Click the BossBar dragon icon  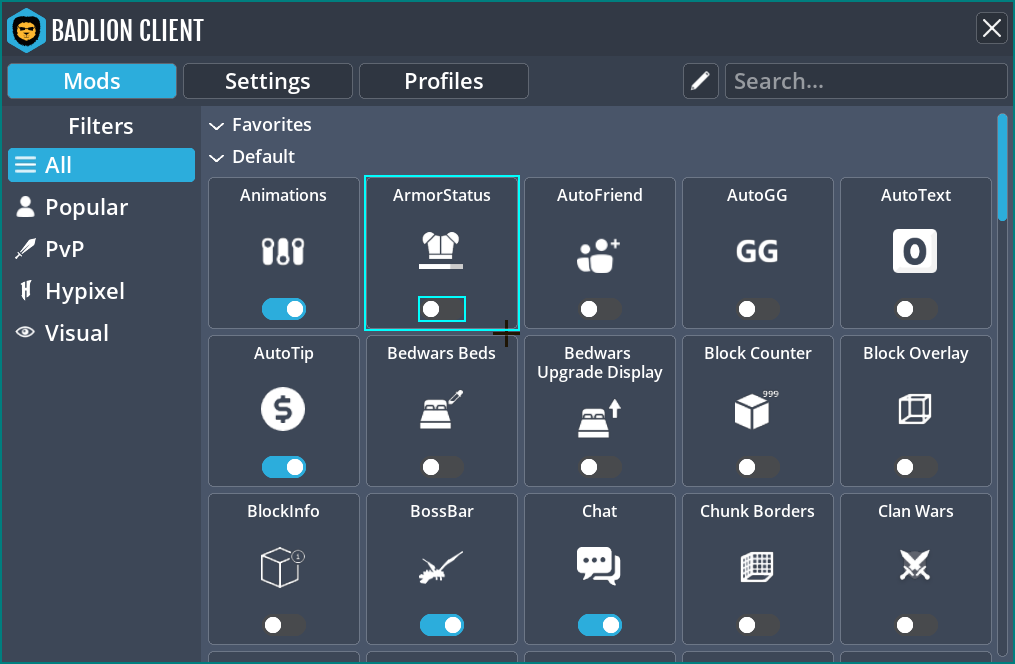click(441, 567)
